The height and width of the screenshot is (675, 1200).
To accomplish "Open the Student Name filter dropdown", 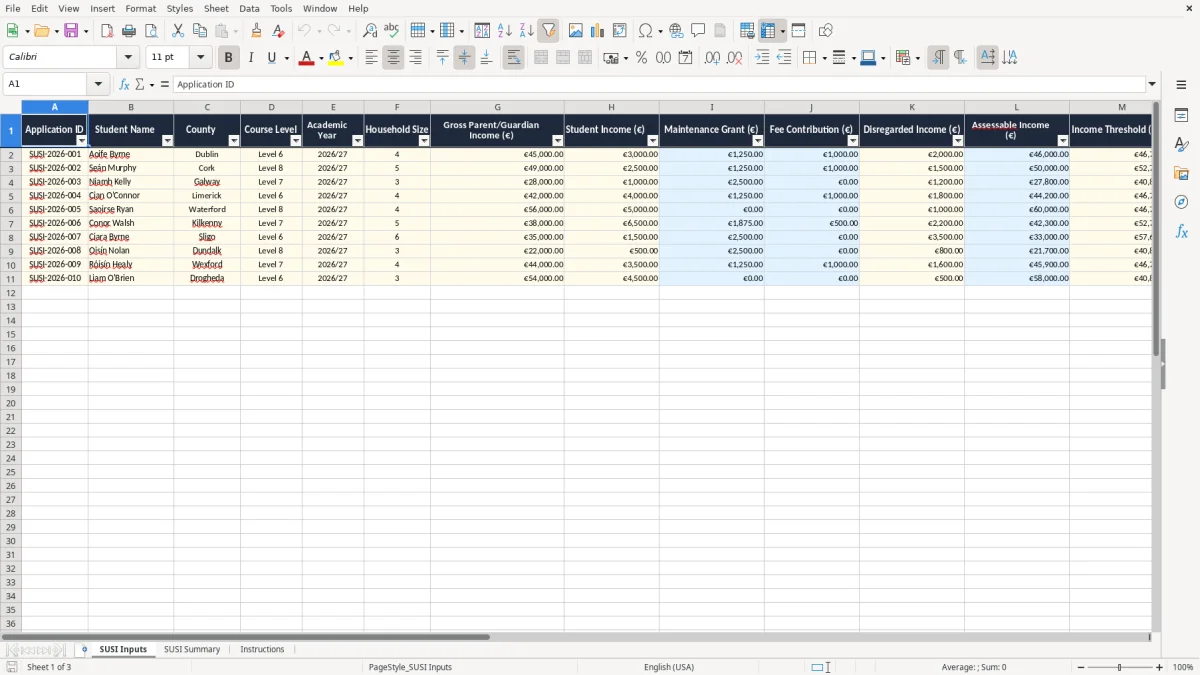I will (x=167, y=141).
